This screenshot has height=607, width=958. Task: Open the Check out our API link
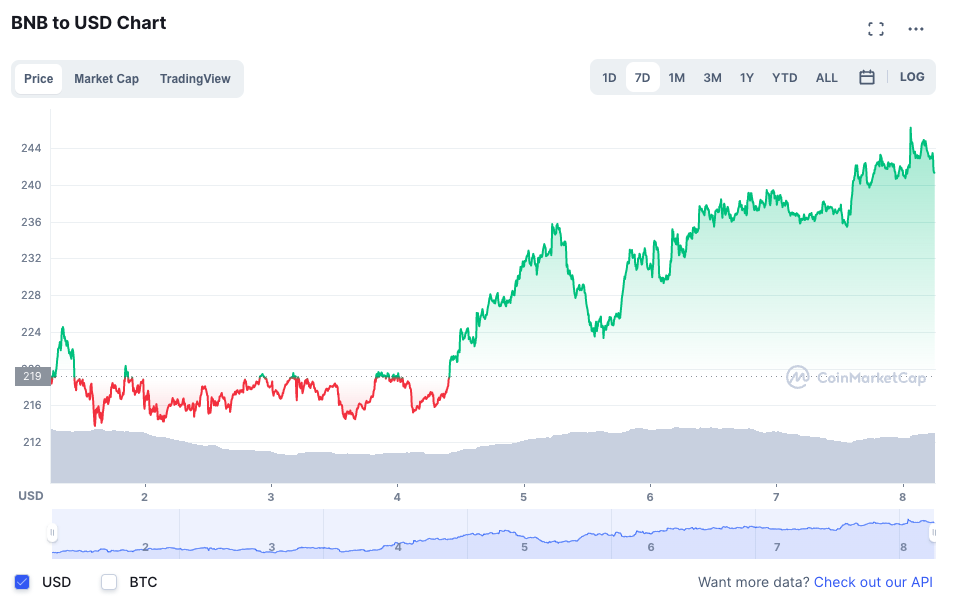click(873, 583)
